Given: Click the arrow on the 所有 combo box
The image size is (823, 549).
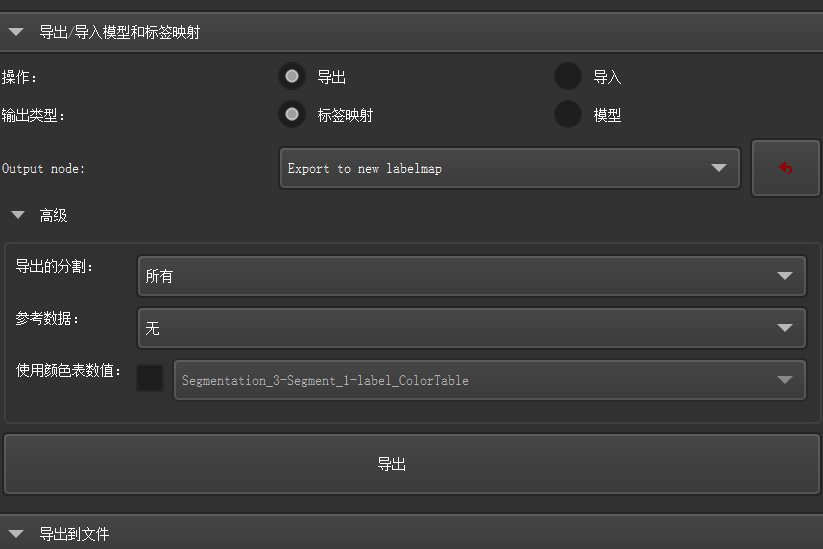Looking at the screenshot, I should [784, 276].
